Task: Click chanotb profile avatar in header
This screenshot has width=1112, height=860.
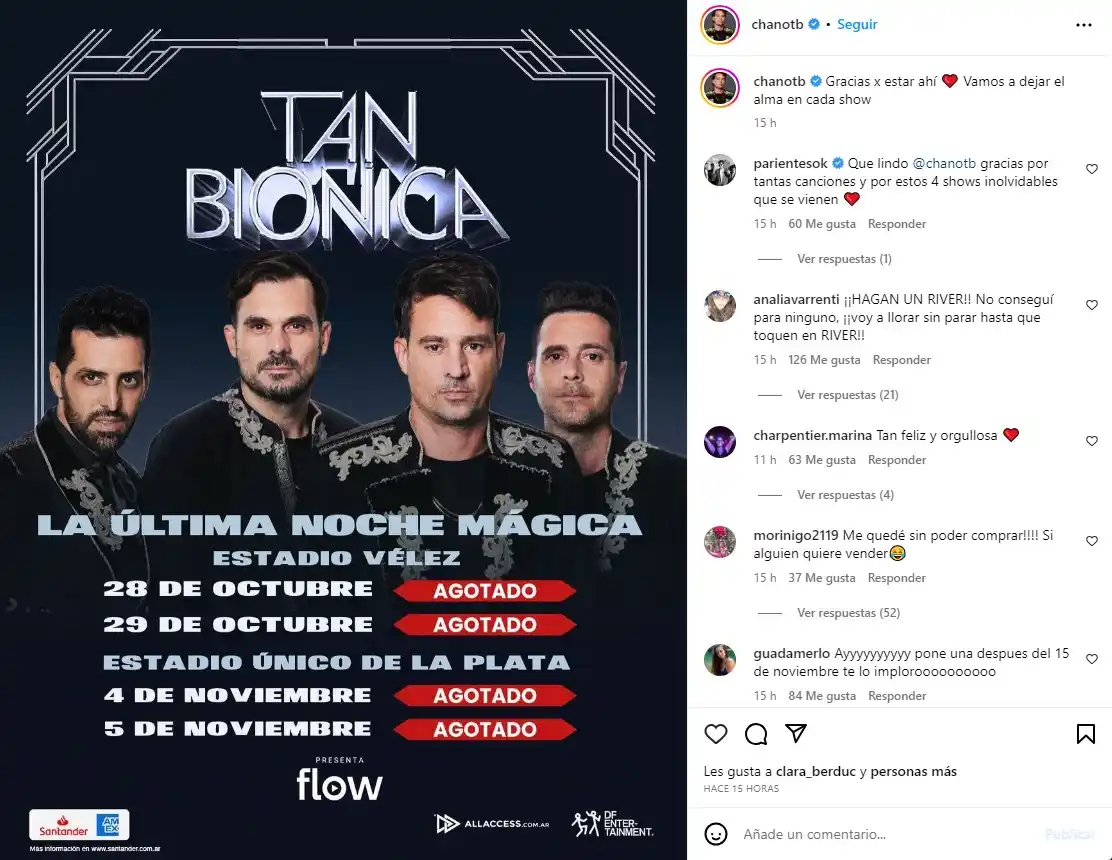Action: point(720,24)
